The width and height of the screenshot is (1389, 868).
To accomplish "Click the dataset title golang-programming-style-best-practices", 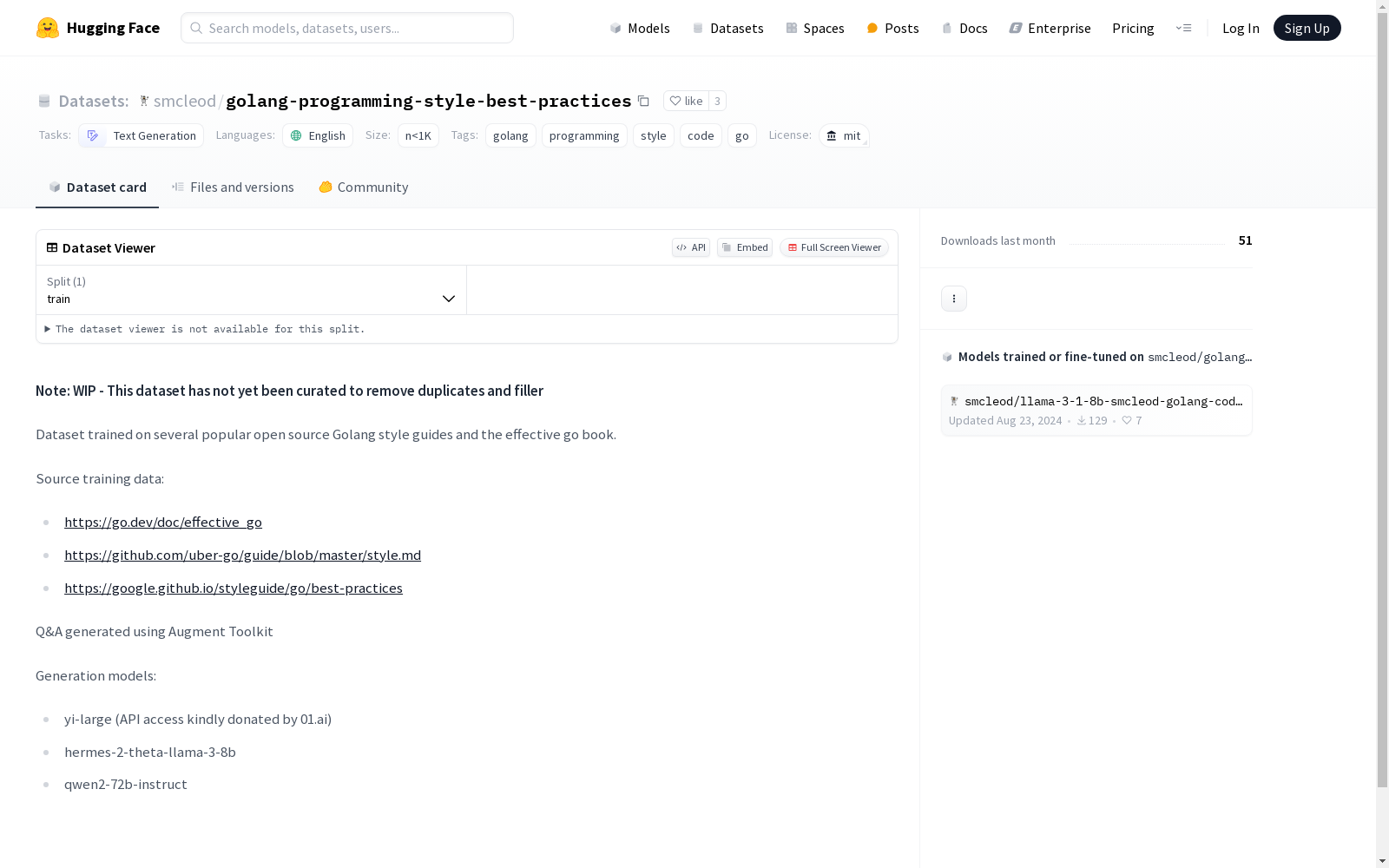I will coord(429,101).
